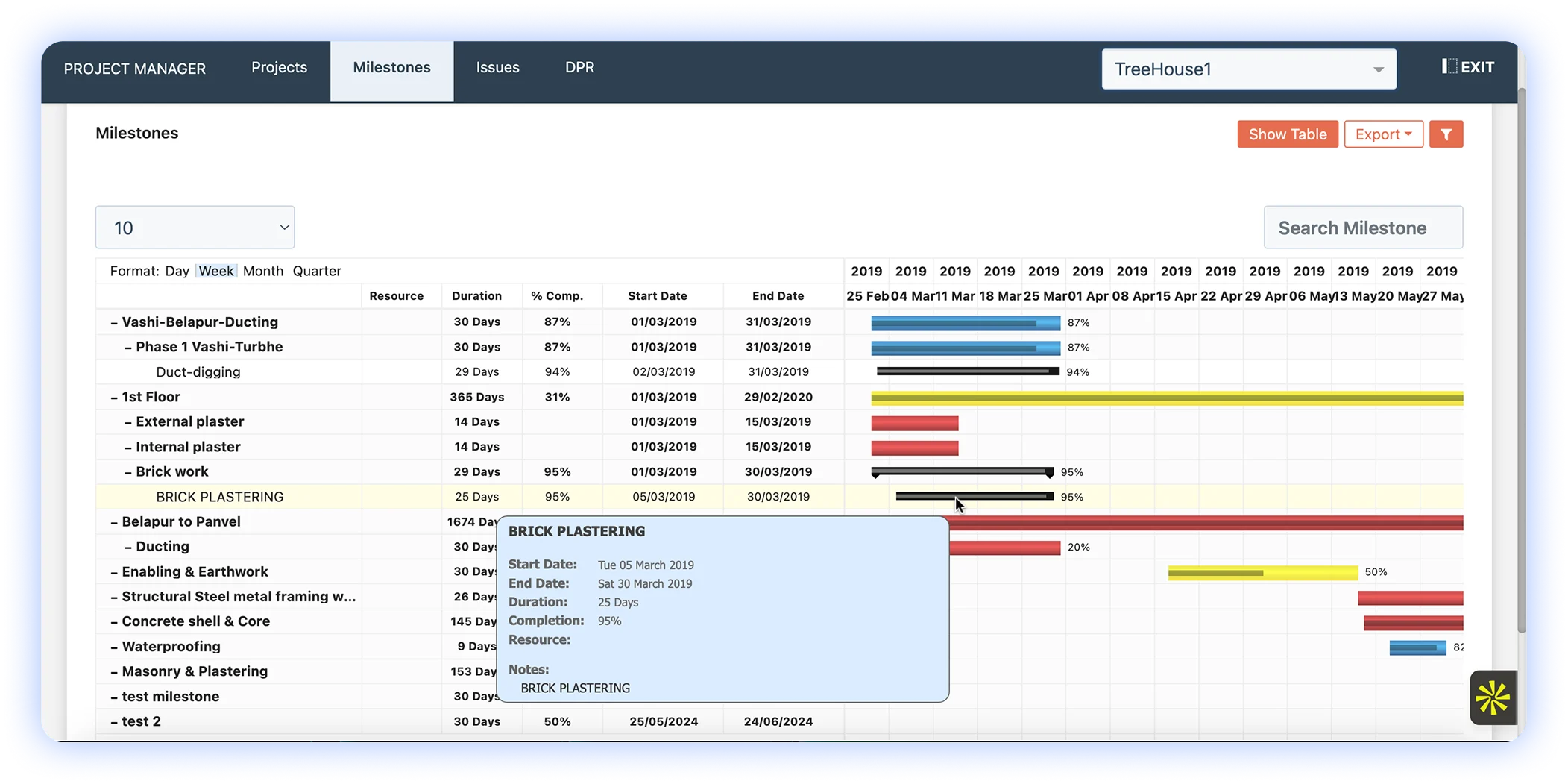Click the Duct-digging 94% progress bar
Screen dimensions: 1568x784
(x=968, y=371)
